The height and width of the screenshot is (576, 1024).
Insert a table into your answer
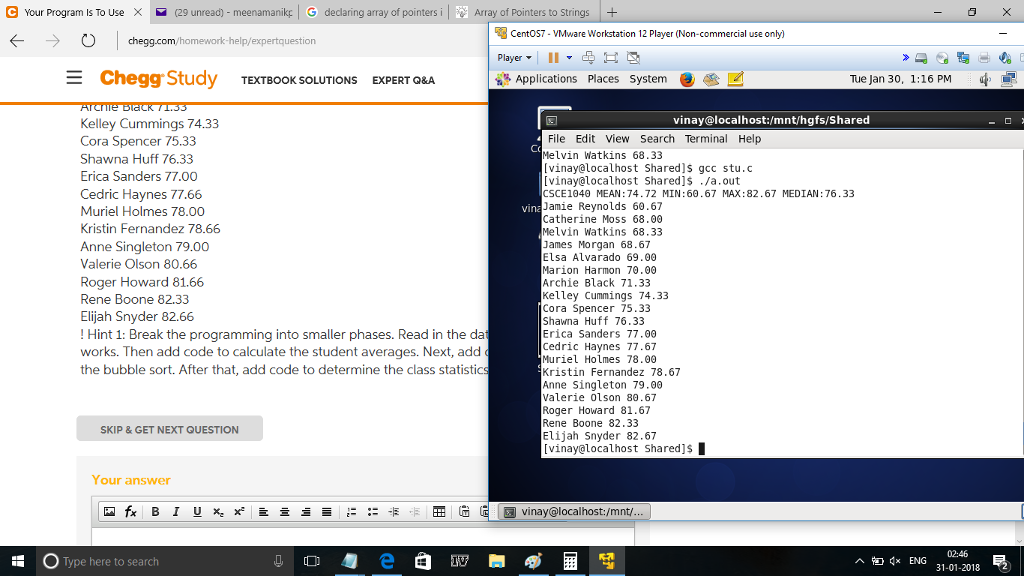coord(438,511)
